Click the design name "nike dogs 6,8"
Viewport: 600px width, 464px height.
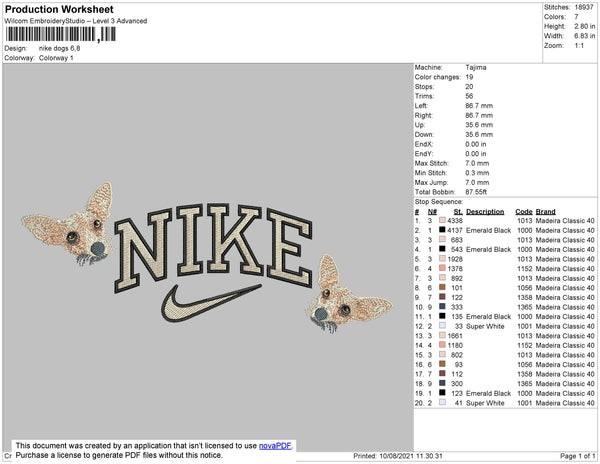60,49
